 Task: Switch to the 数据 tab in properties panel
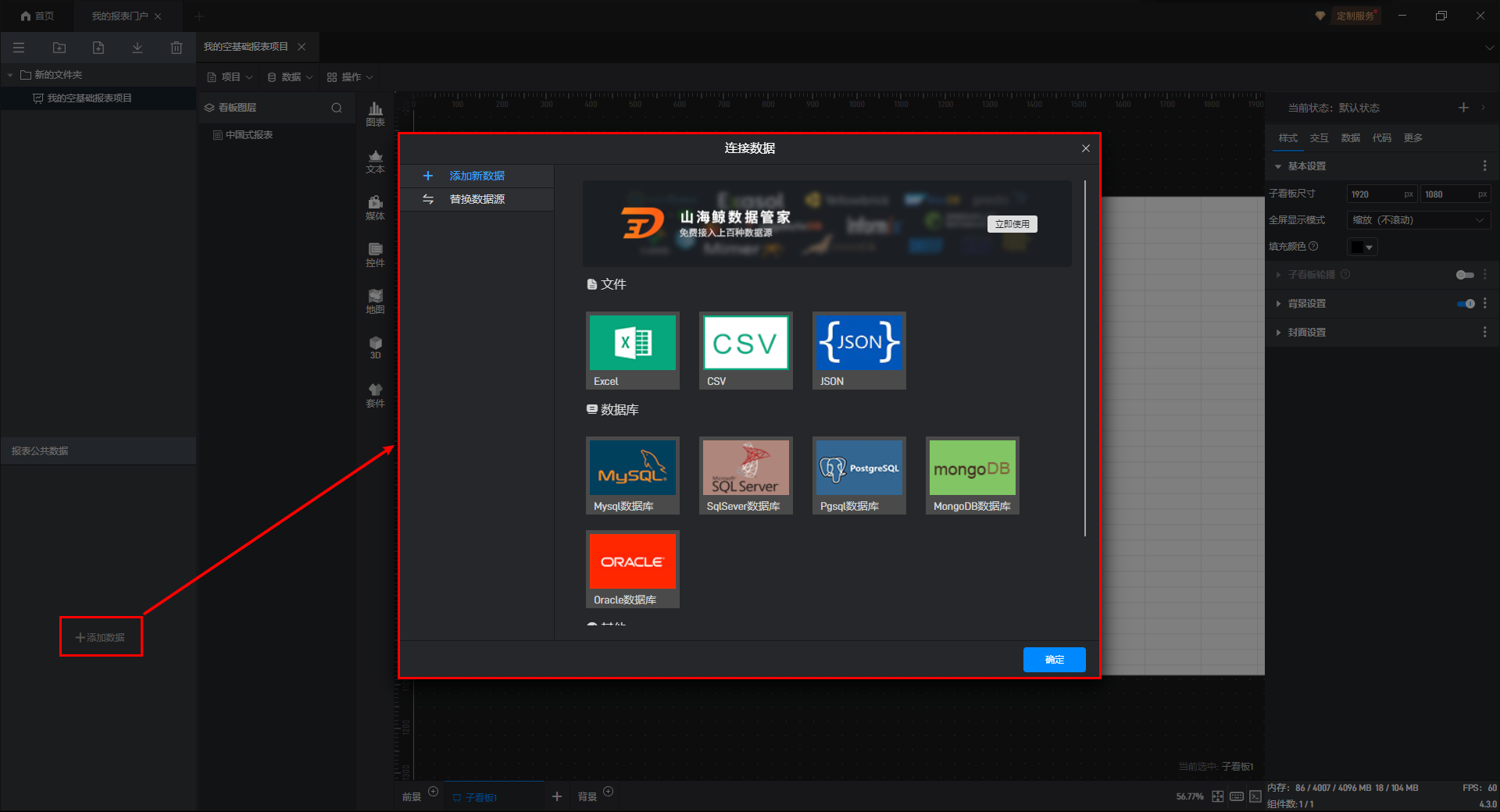point(1351,138)
